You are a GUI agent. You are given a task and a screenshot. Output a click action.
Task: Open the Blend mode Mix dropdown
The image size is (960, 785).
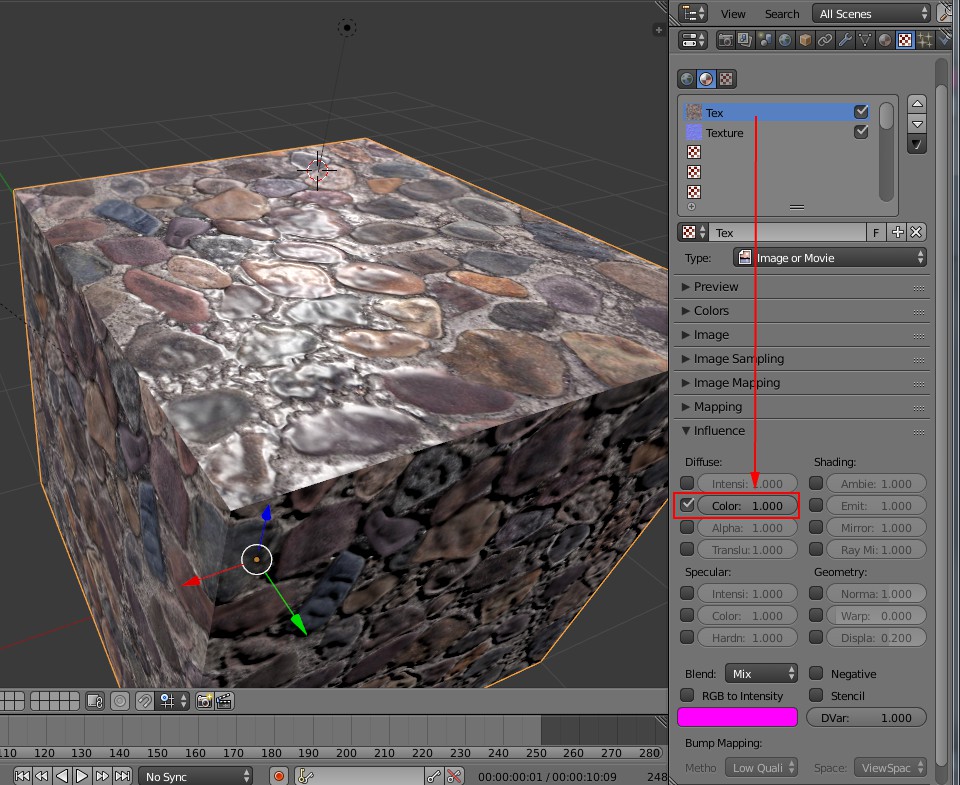click(762, 674)
